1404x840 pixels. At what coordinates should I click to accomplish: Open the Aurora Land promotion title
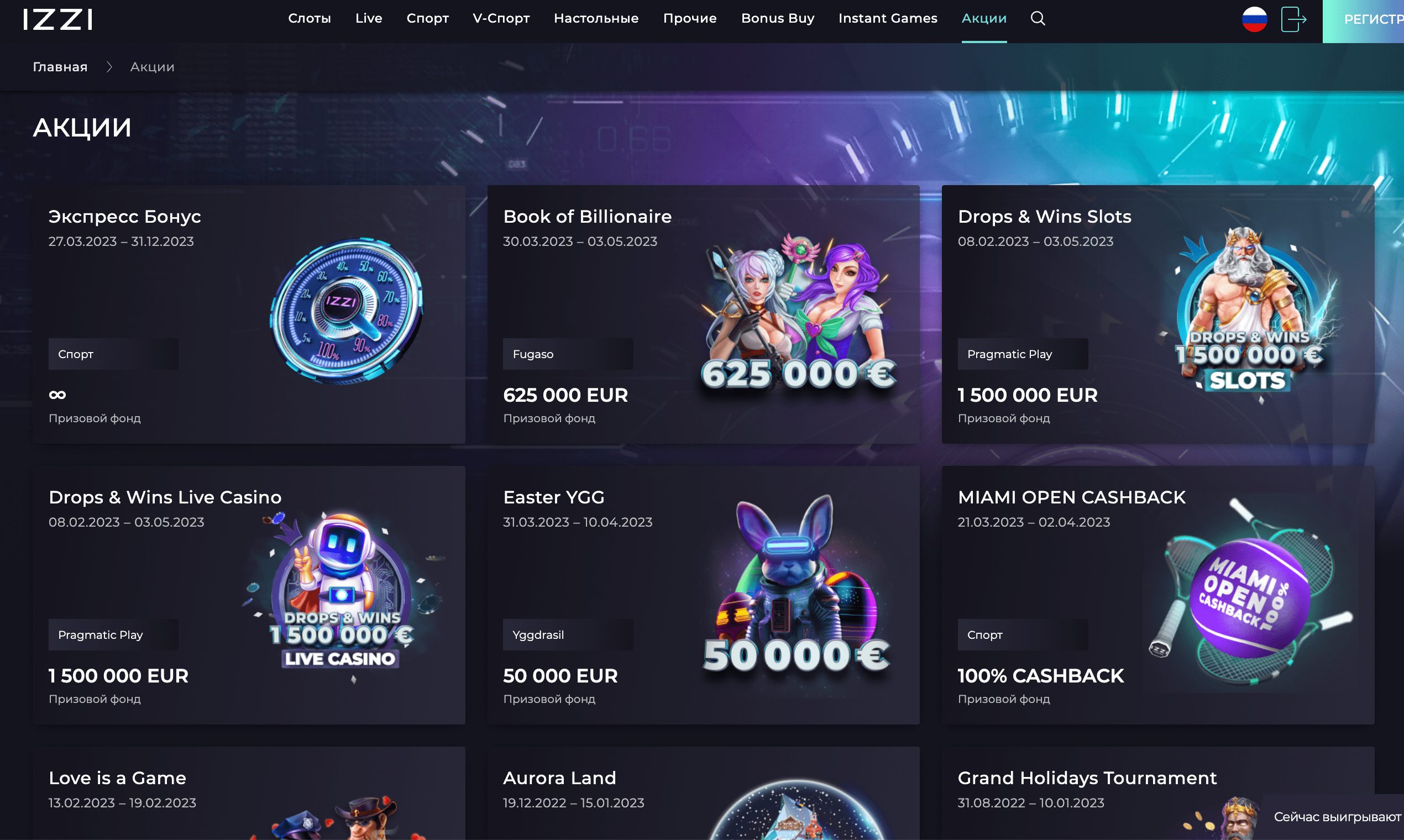click(559, 778)
